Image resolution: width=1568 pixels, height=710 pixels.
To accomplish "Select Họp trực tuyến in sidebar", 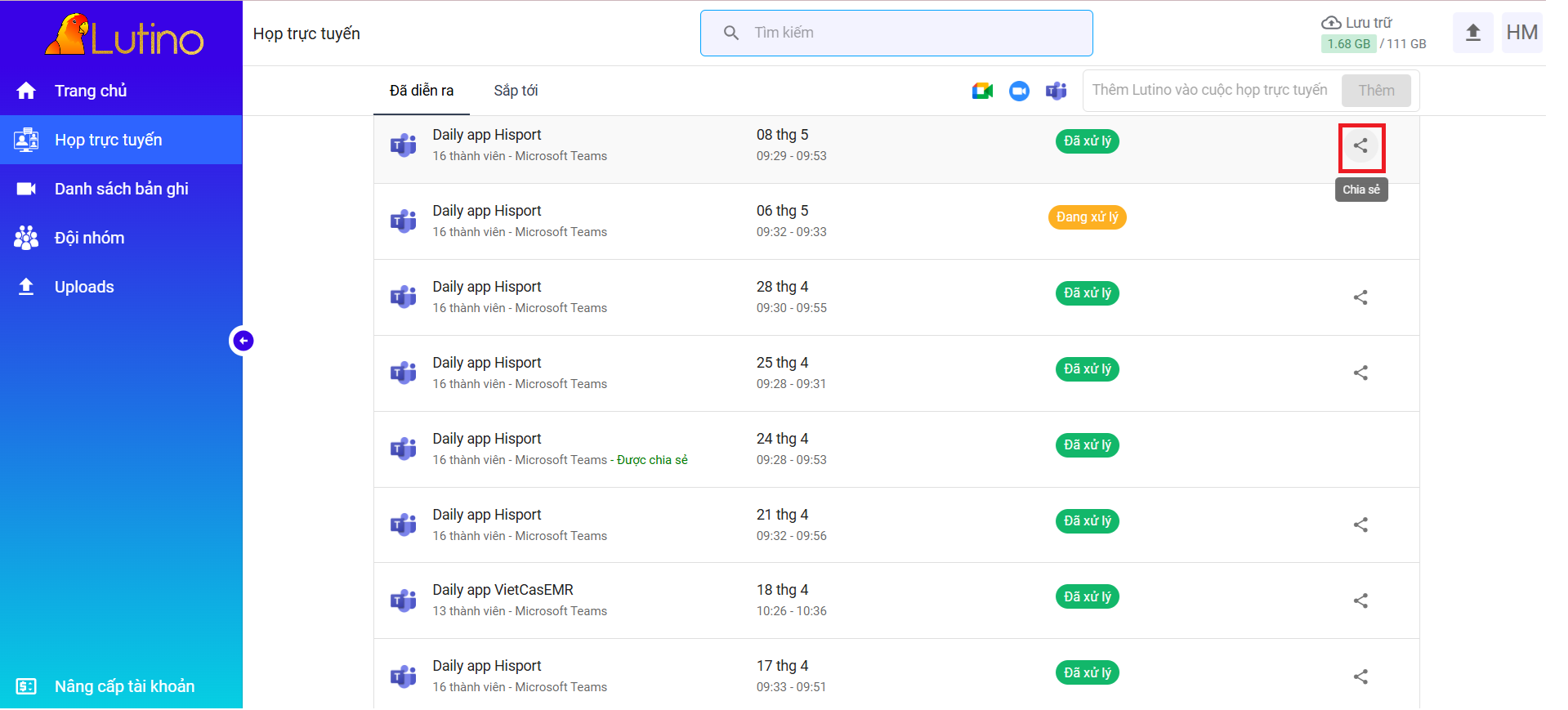I will tap(121, 140).
